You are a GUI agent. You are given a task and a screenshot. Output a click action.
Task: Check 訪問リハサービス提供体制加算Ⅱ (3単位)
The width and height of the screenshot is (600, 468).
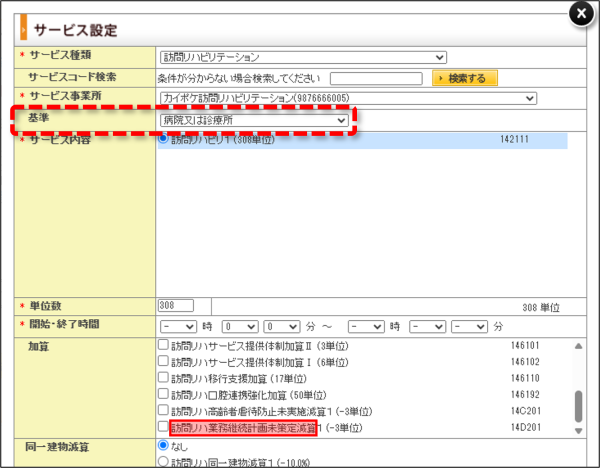pyautogui.click(x=163, y=345)
